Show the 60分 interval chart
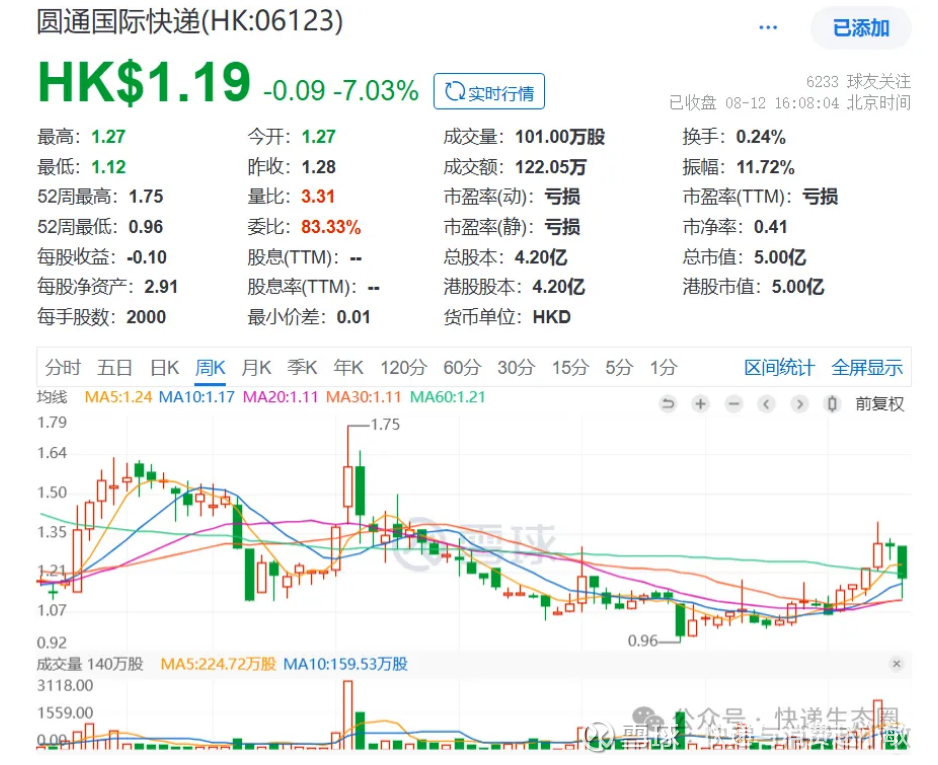Viewport: 938px width, 765px height. coord(462,367)
